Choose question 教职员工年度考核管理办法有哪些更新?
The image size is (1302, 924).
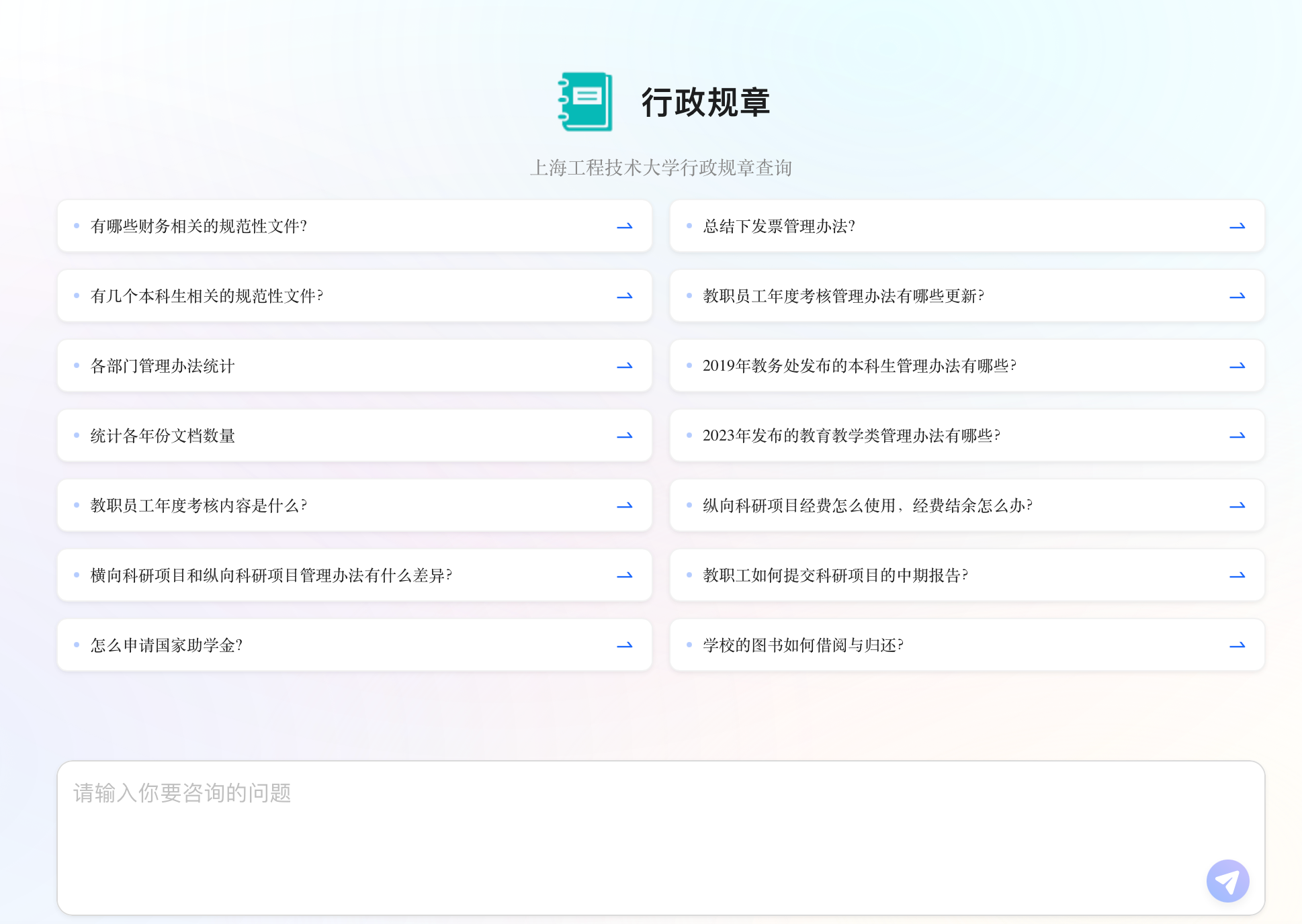pos(967,296)
